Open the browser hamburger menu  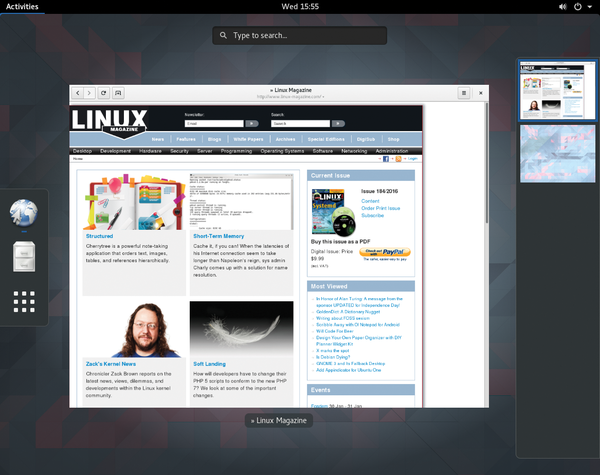tap(464, 93)
